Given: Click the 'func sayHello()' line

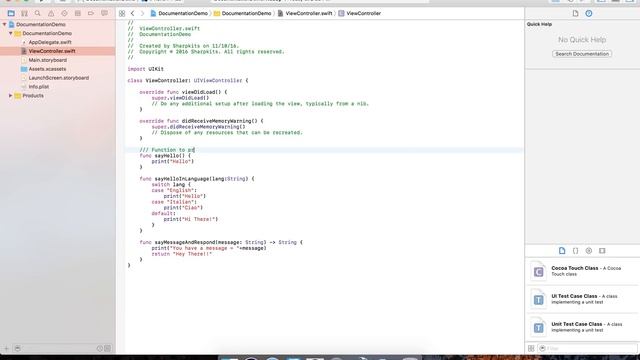Looking at the screenshot, I should point(165,156).
